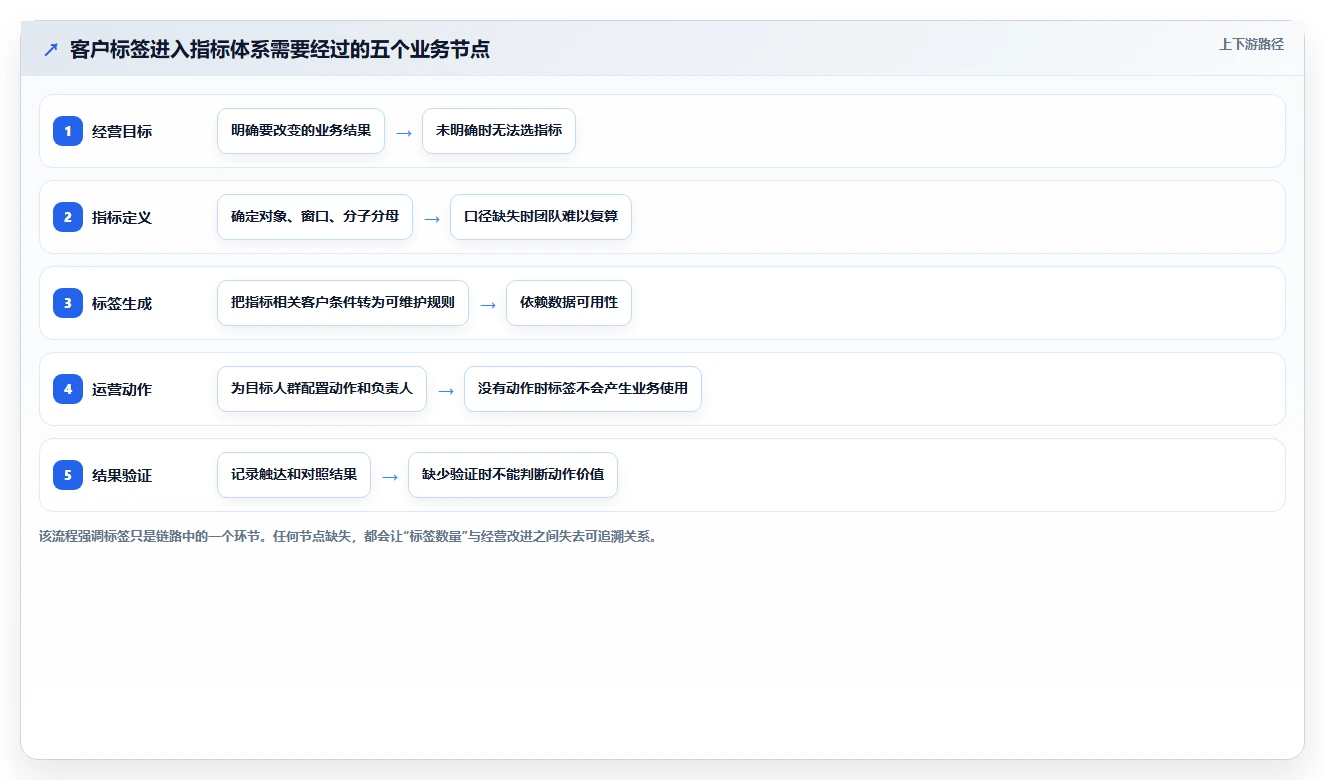Click the 标签生成 row label
Viewport: 1325px width, 780px height.
point(122,303)
